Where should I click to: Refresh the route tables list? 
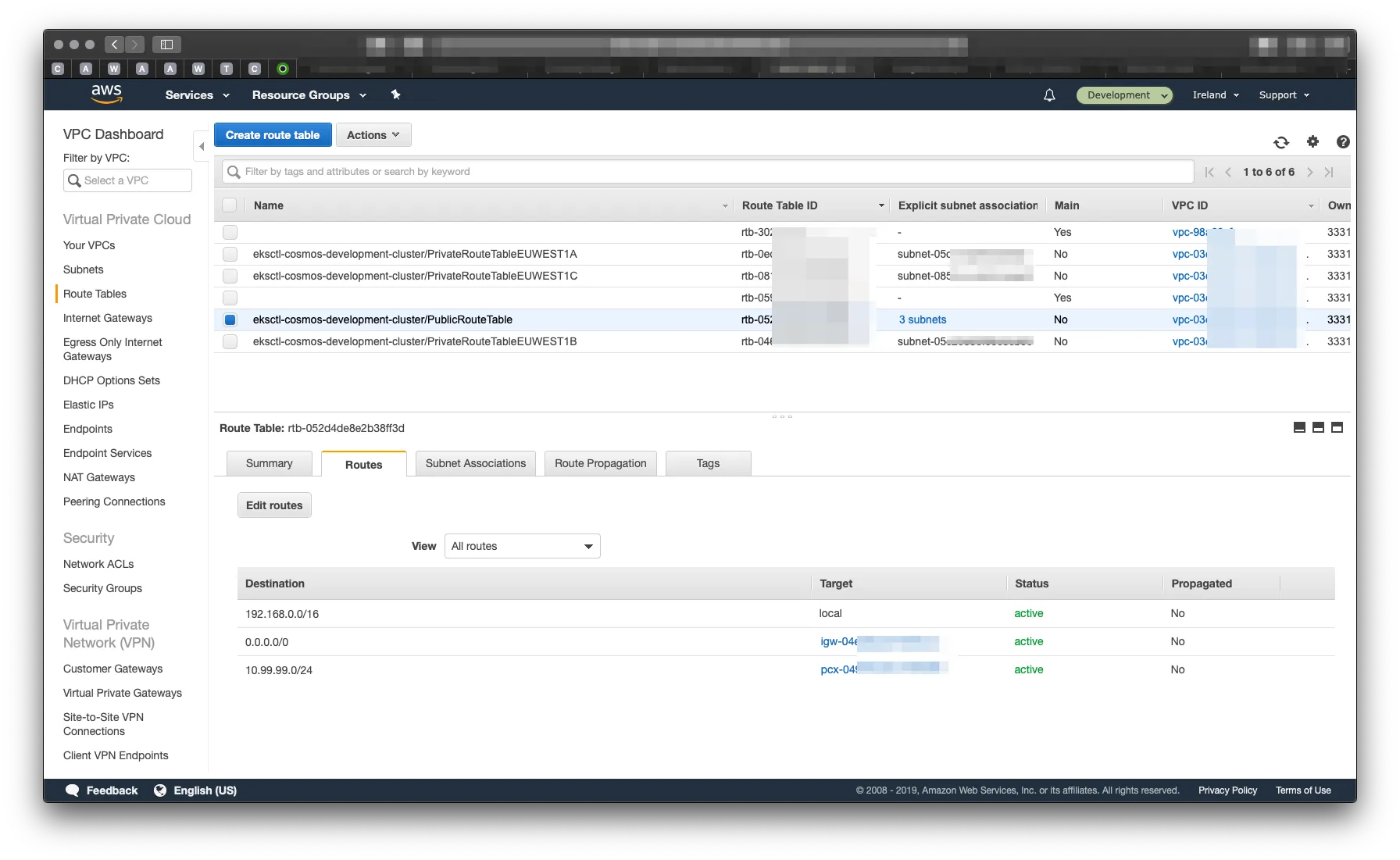click(x=1281, y=142)
